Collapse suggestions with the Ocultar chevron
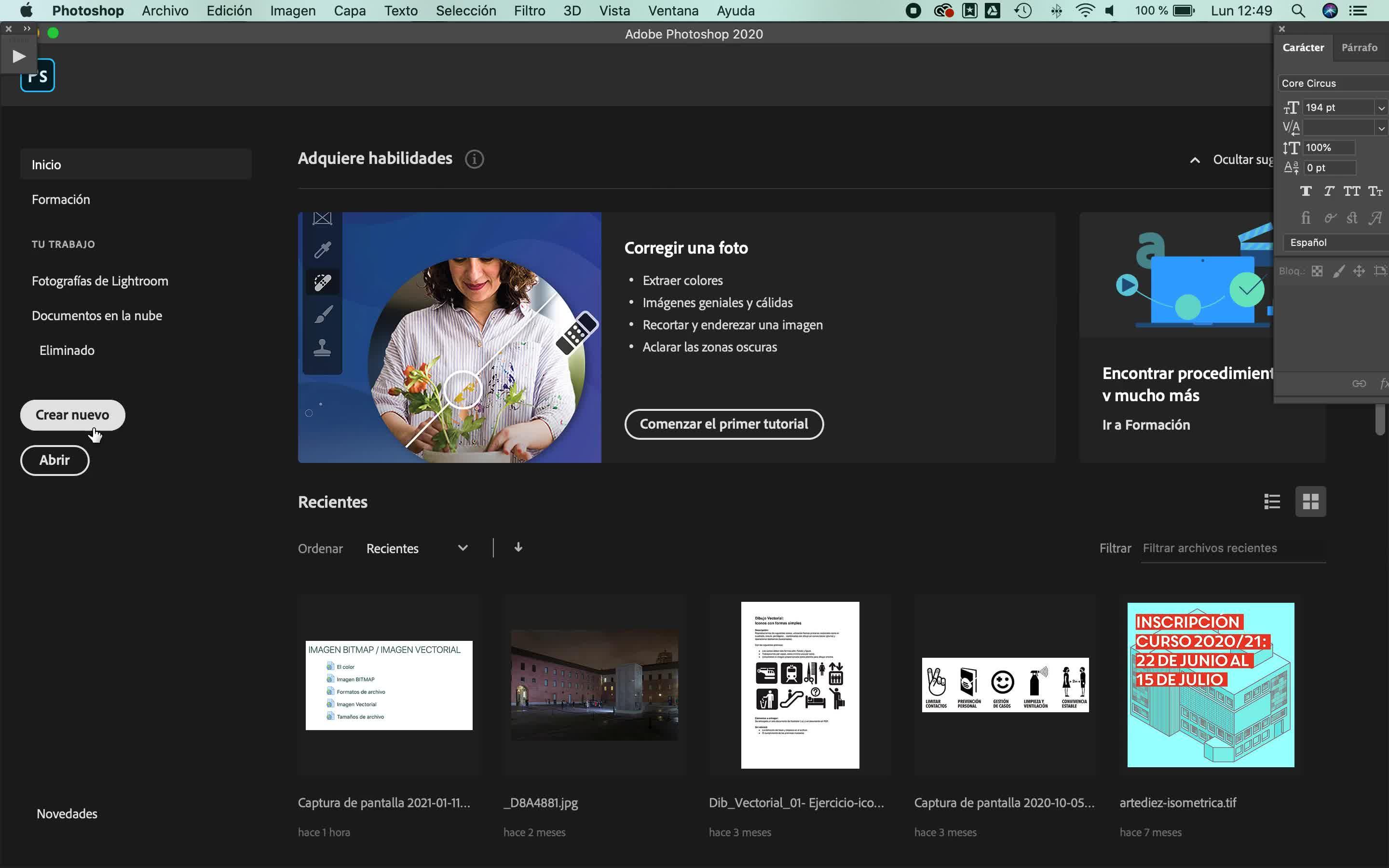Screen dimensions: 1389x868 pyautogui.click(x=1195, y=160)
